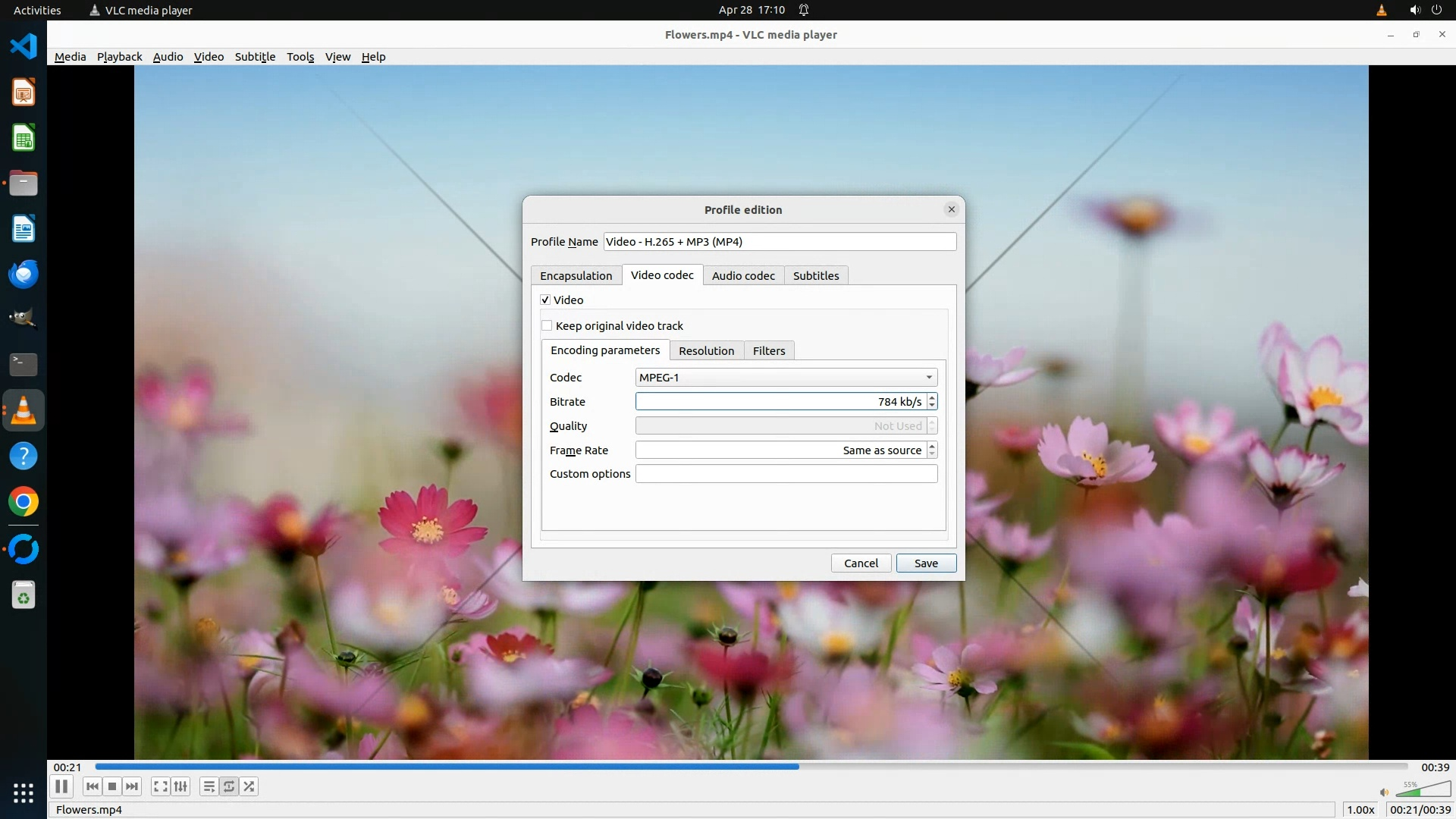The height and width of the screenshot is (819, 1456).
Task: Save the profile edition
Action: click(925, 563)
